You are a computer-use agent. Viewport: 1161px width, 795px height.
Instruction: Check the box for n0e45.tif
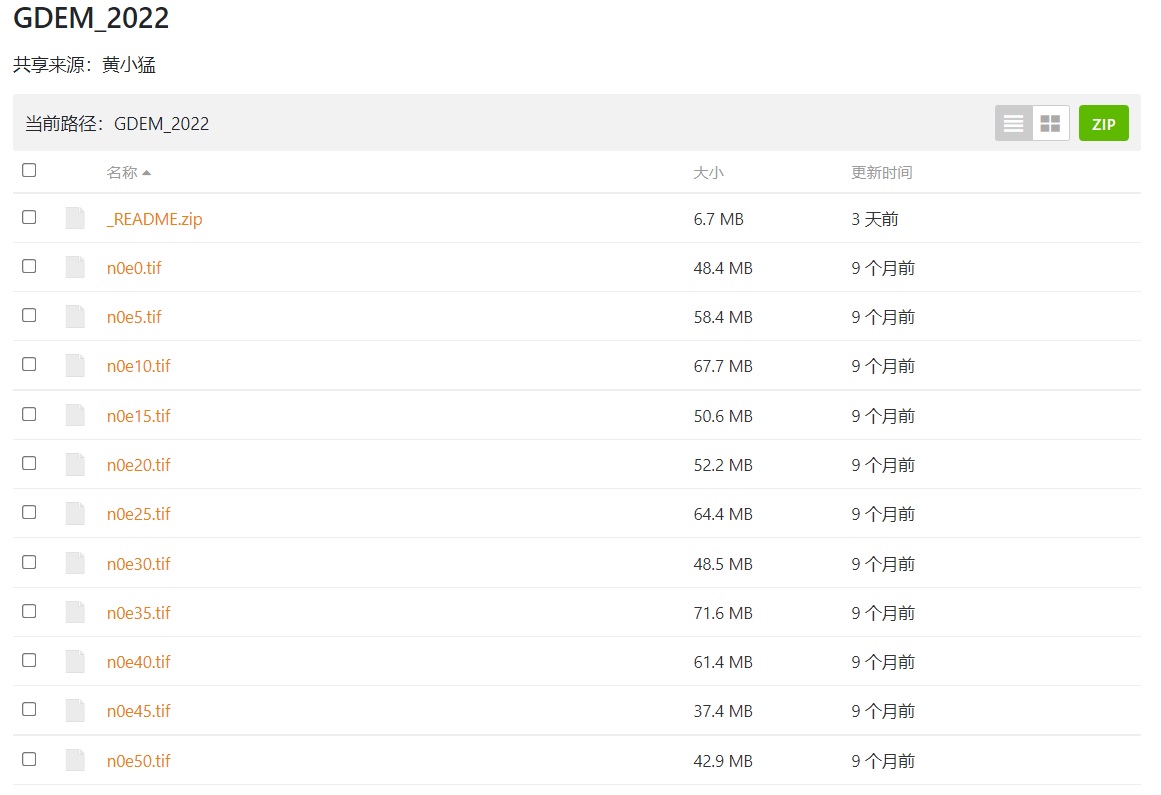29,709
